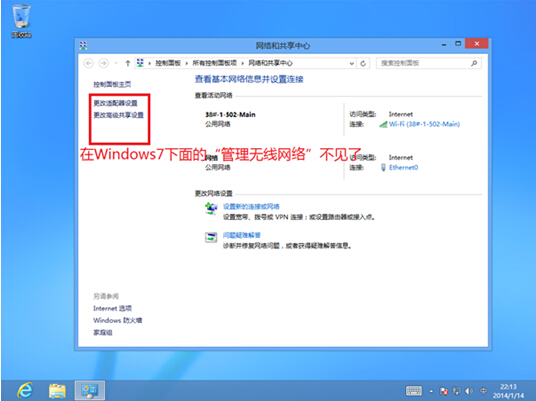Click the search magnifier icon
The height and width of the screenshot is (401, 536).
474,63
